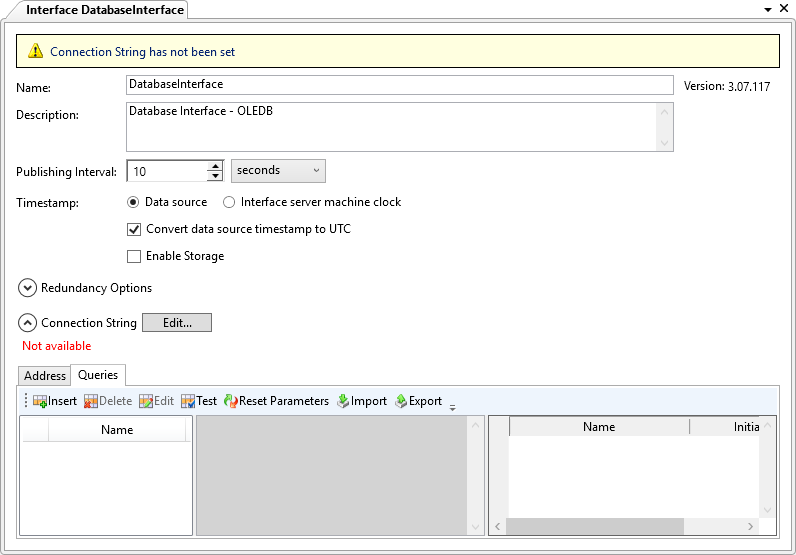Collapse the Connection String section
Screen dimensions: 796x555
[x=27, y=323]
